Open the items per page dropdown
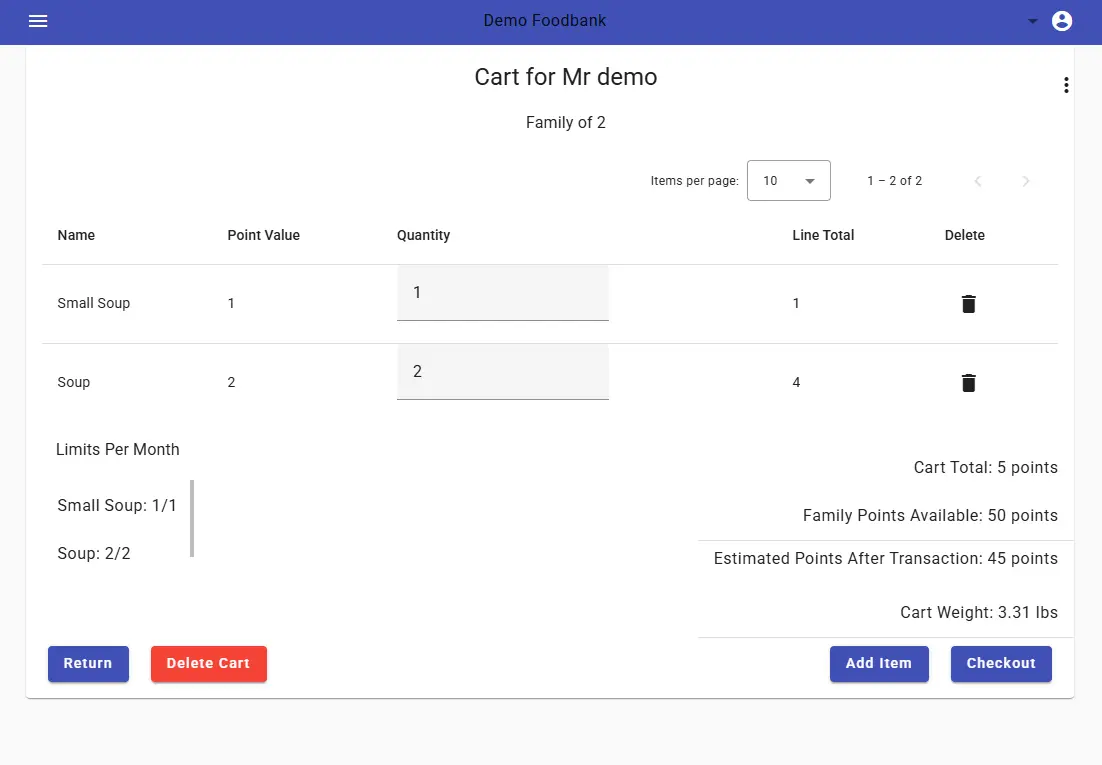This screenshot has height=765, width=1102. click(788, 180)
